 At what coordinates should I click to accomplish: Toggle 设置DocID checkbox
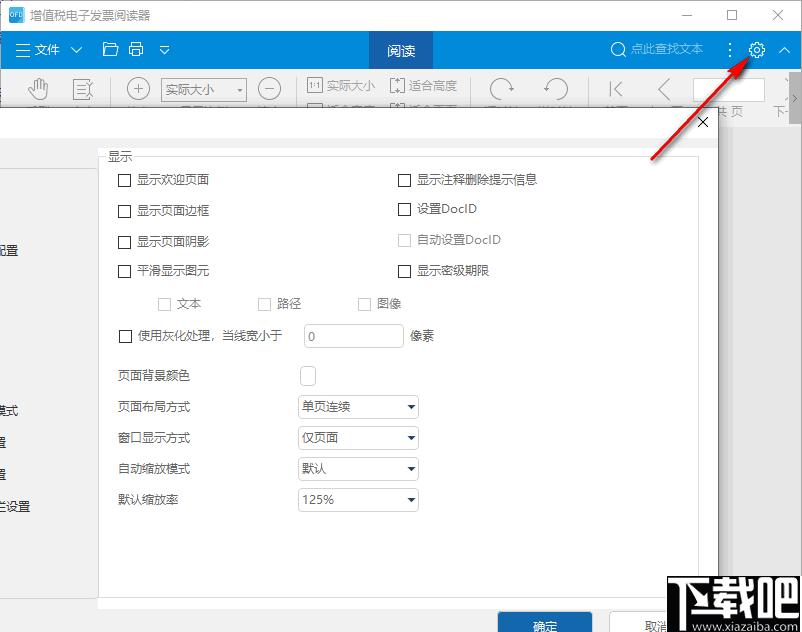click(x=404, y=209)
